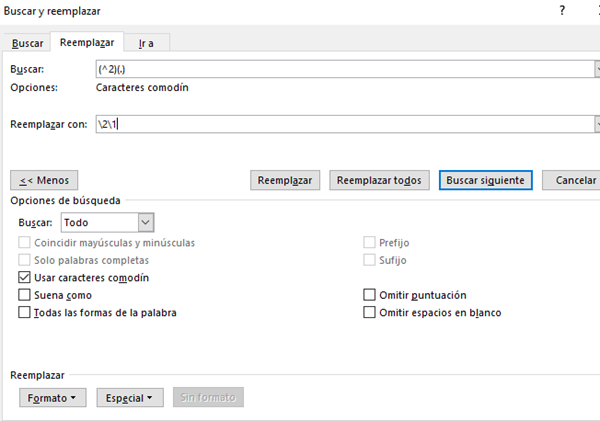Expand the Especial dropdown menu
The height and width of the screenshot is (421, 600).
coord(130,398)
